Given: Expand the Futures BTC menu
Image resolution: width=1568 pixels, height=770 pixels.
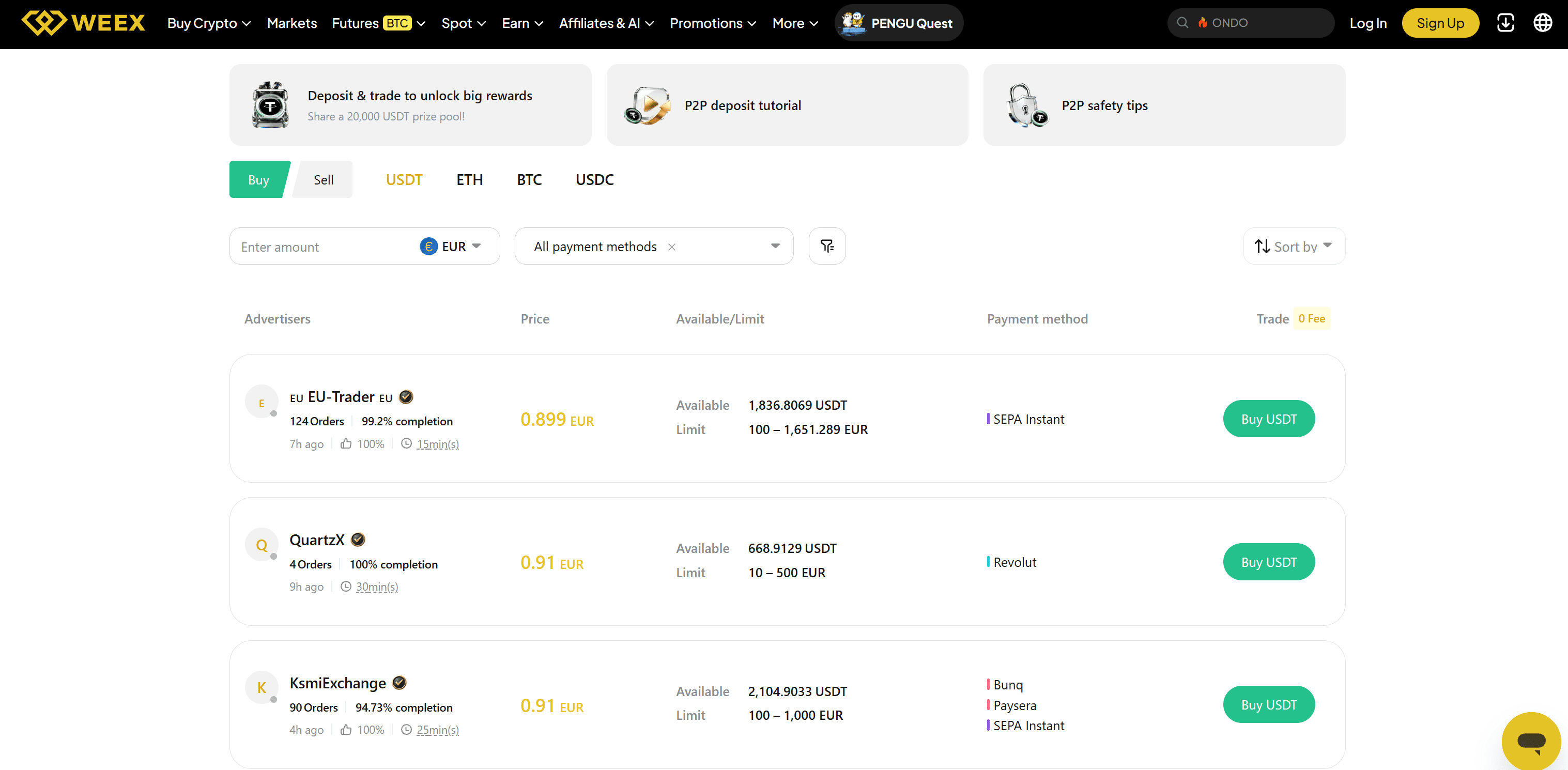Looking at the screenshot, I should tap(379, 23).
